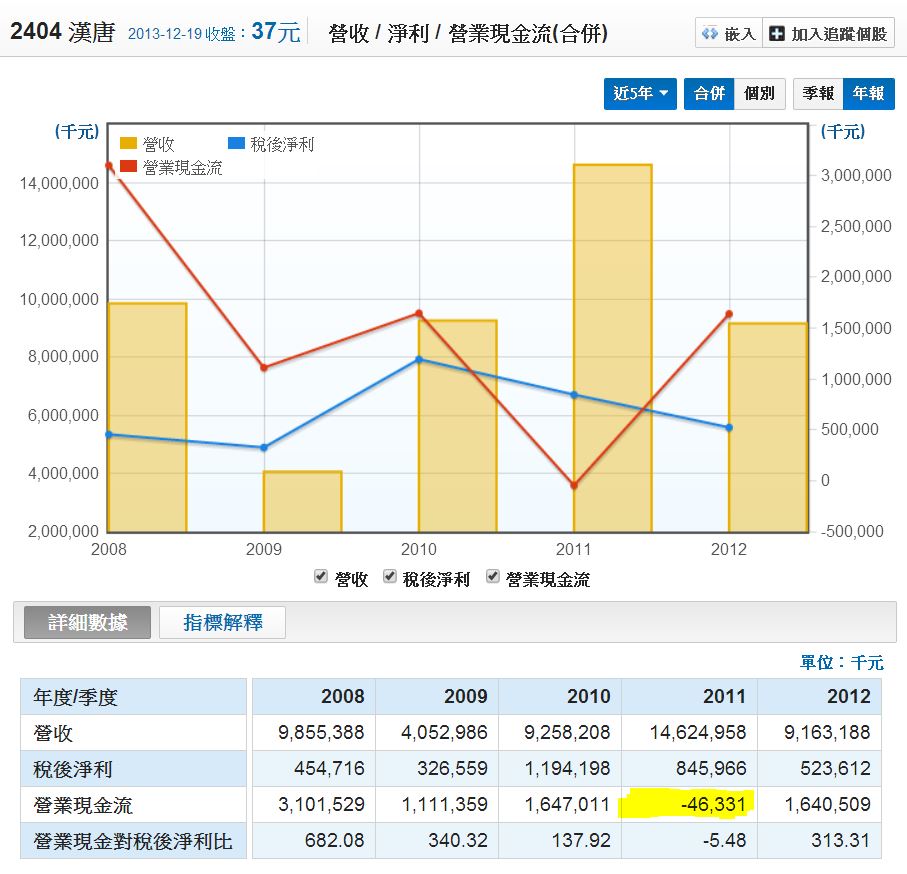Click the 2010 net profit data point

(419, 359)
